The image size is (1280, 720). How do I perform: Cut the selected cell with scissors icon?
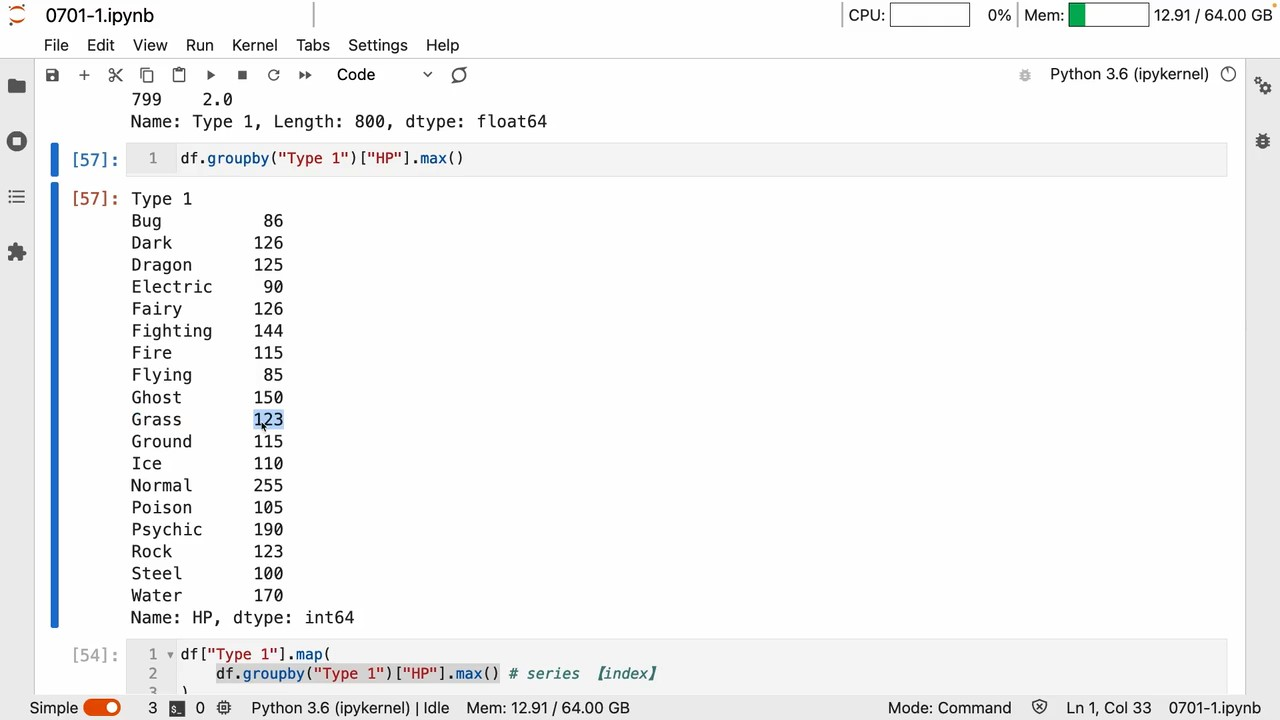115,75
